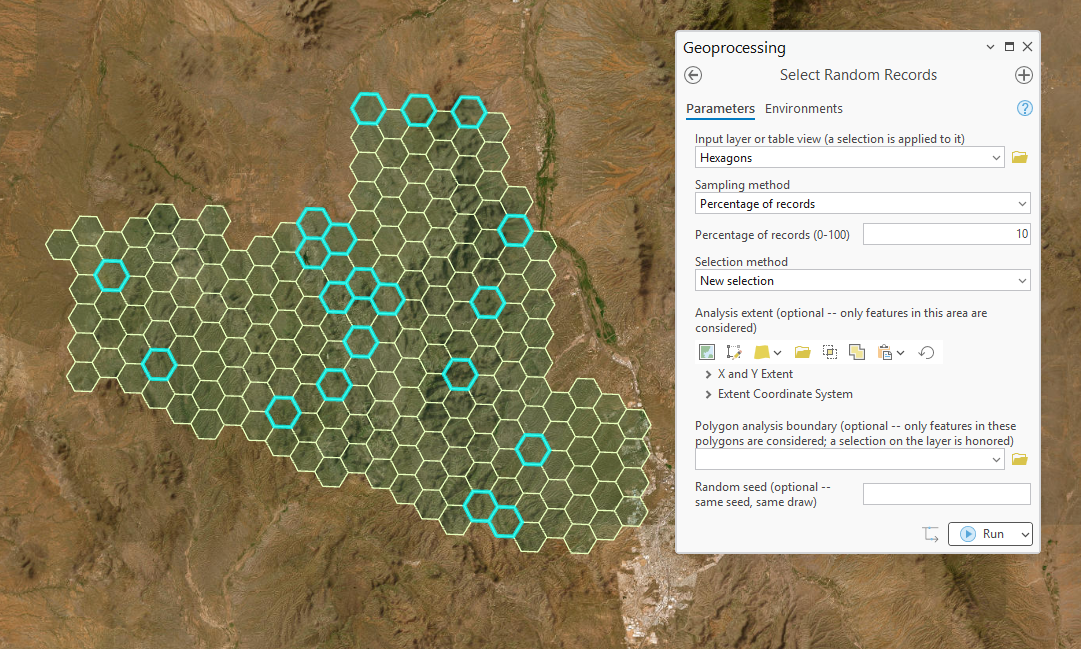Open the Sampling method dropdown
The width and height of the screenshot is (1081, 649).
[x=1022, y=204]
